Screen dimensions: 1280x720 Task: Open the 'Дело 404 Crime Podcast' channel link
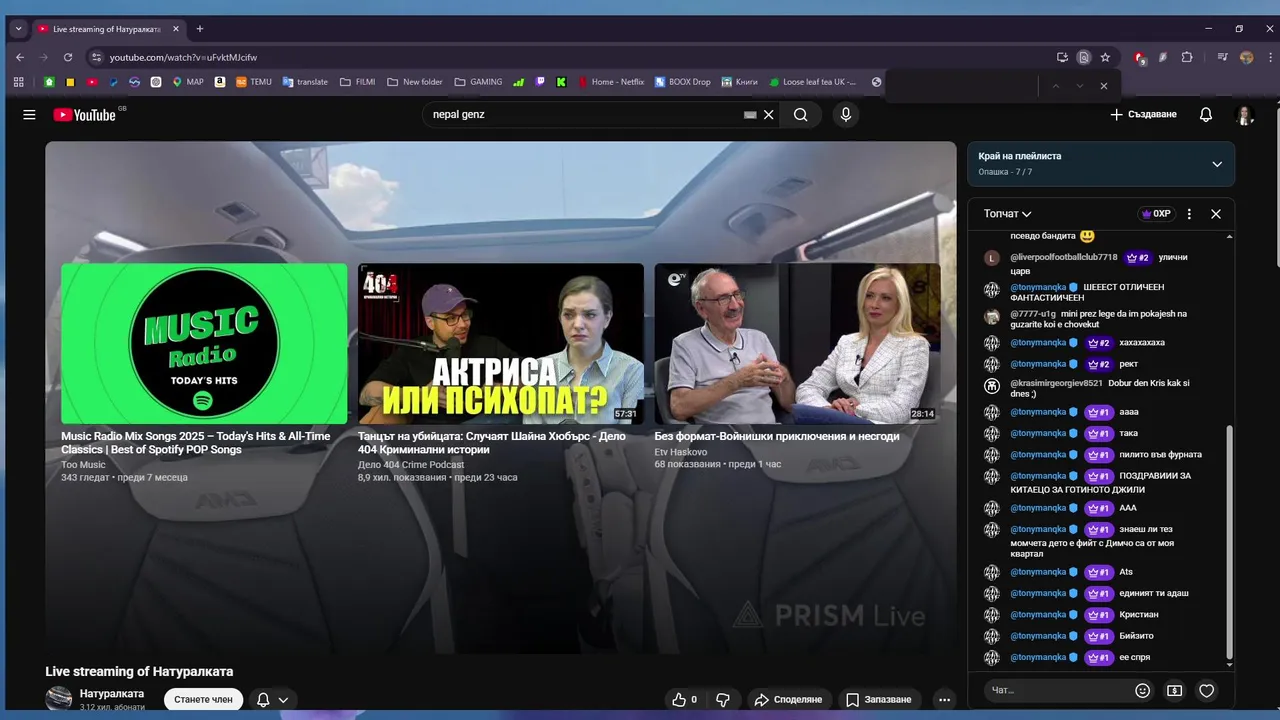coord(411,465)
